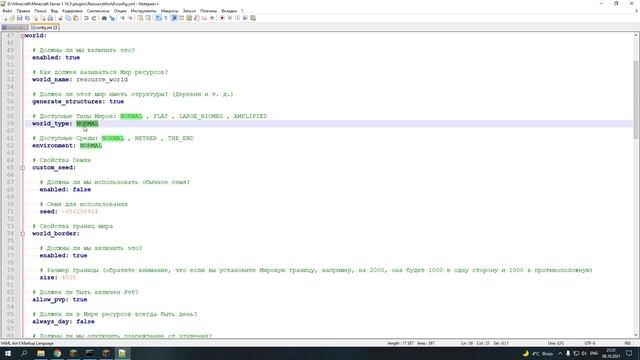
Task: Click the 'resource_world' value text
Action: click(102, 80)
